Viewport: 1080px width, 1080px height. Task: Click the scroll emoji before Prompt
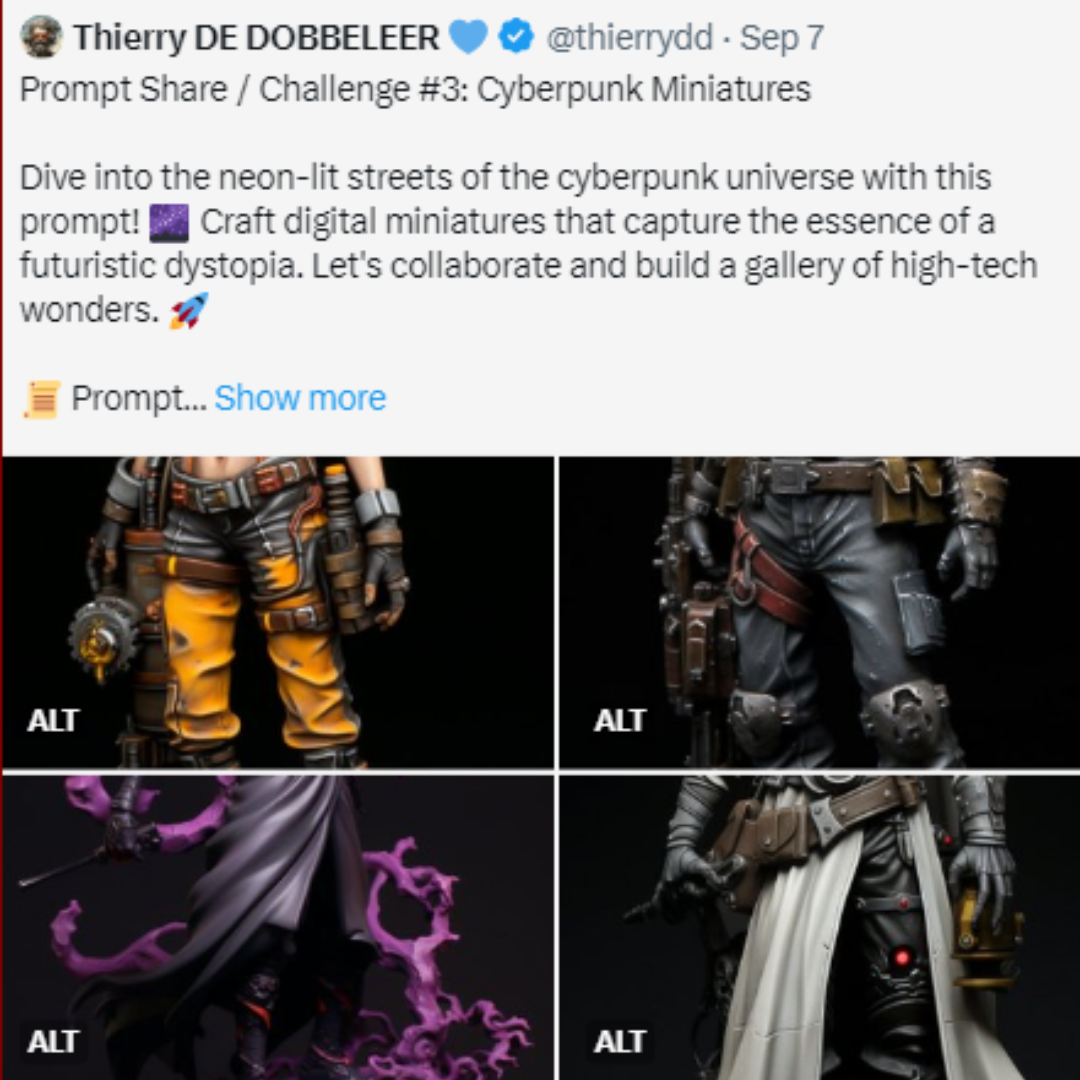[43, 399]
